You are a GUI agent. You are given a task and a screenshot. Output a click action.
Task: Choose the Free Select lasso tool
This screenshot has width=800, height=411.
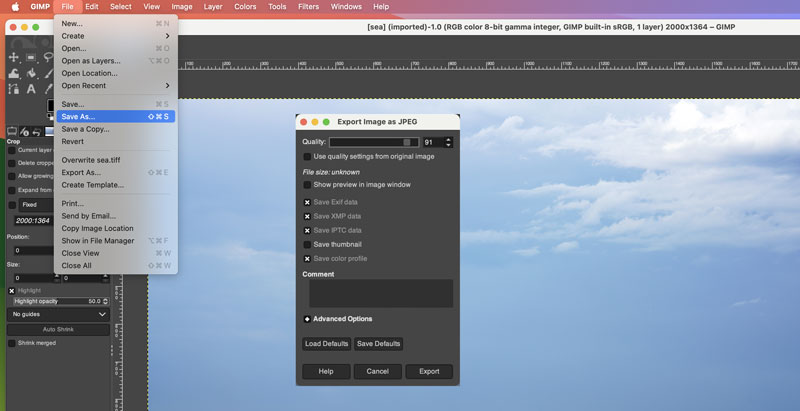click(x=48, y=57)
